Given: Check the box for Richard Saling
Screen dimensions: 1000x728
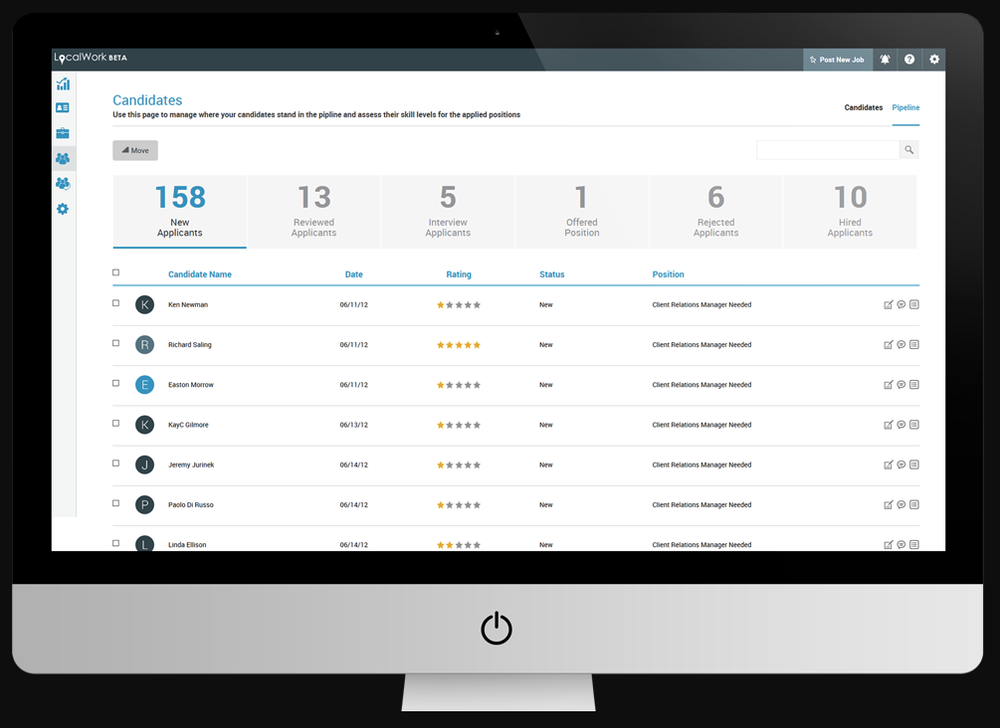Looking at the screenshot, I should click(116, 344).
